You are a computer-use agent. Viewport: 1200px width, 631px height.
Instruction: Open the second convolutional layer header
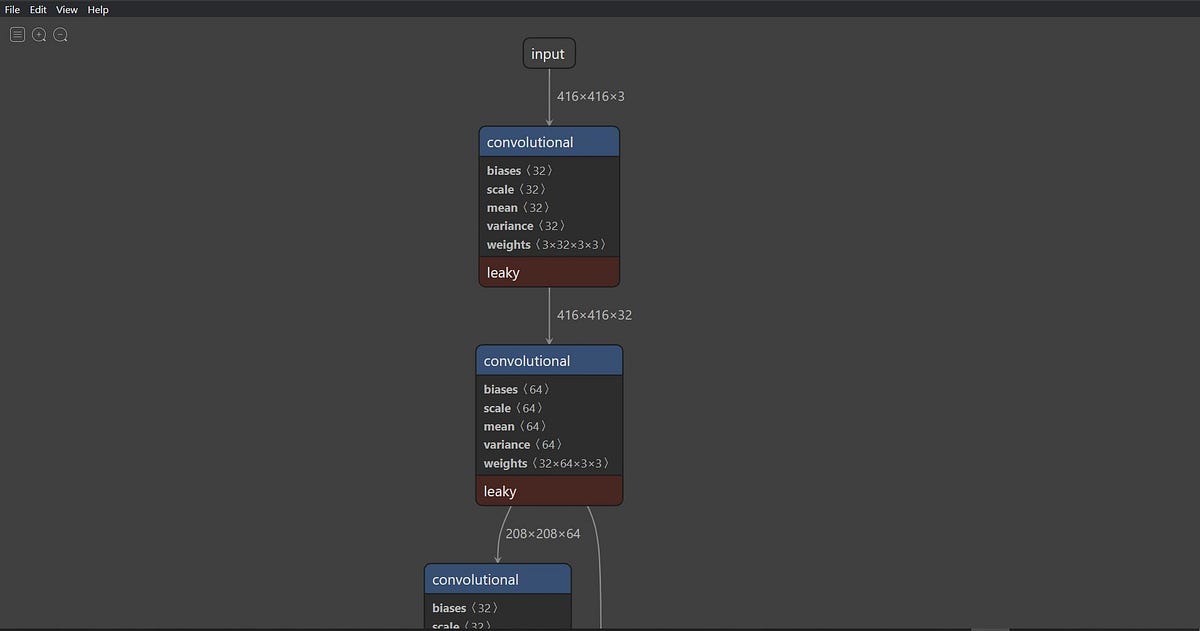click(x=548, y=360)
